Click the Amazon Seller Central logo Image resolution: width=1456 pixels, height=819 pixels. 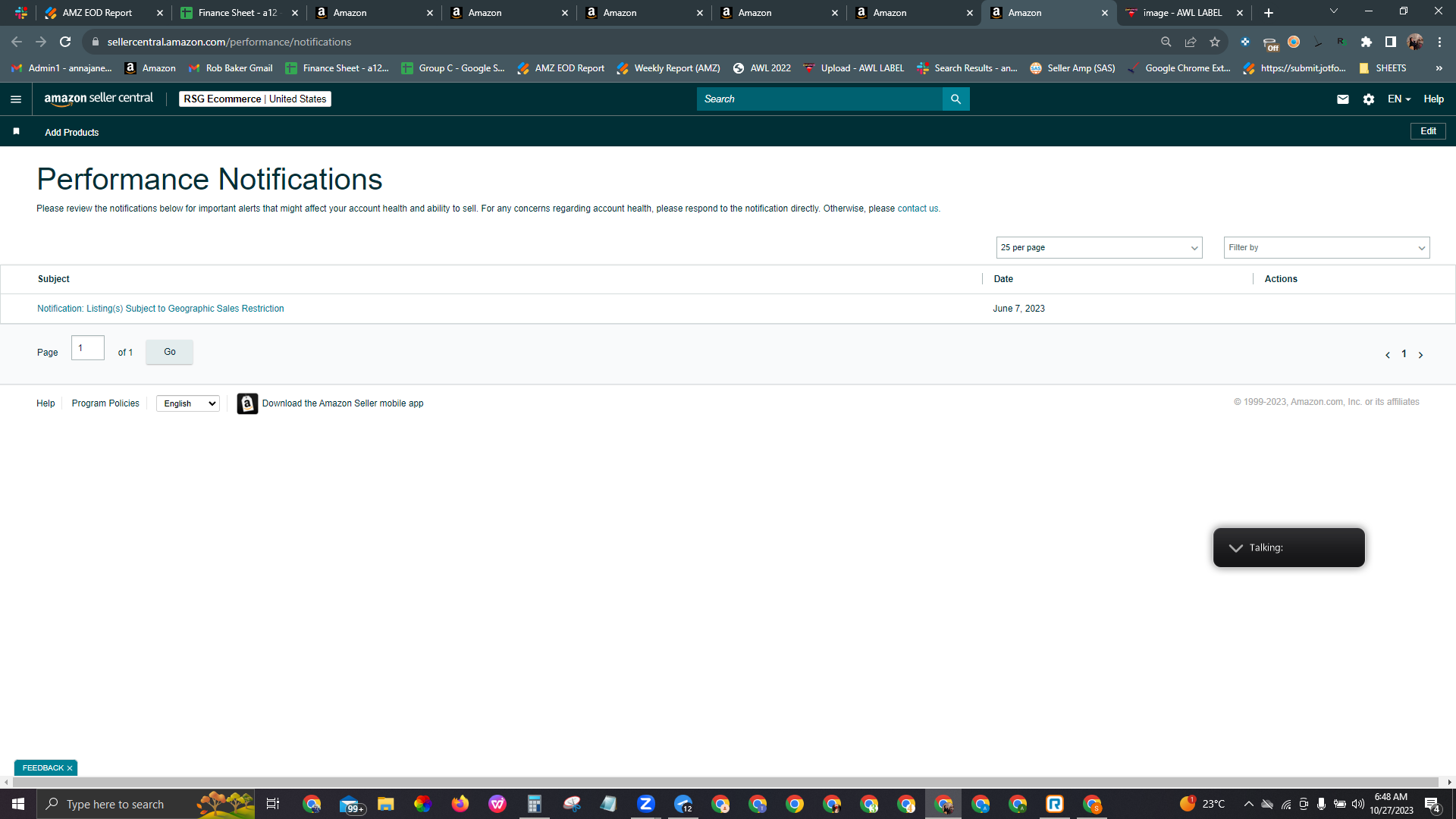pyautogui.click(x=99, y=99)
